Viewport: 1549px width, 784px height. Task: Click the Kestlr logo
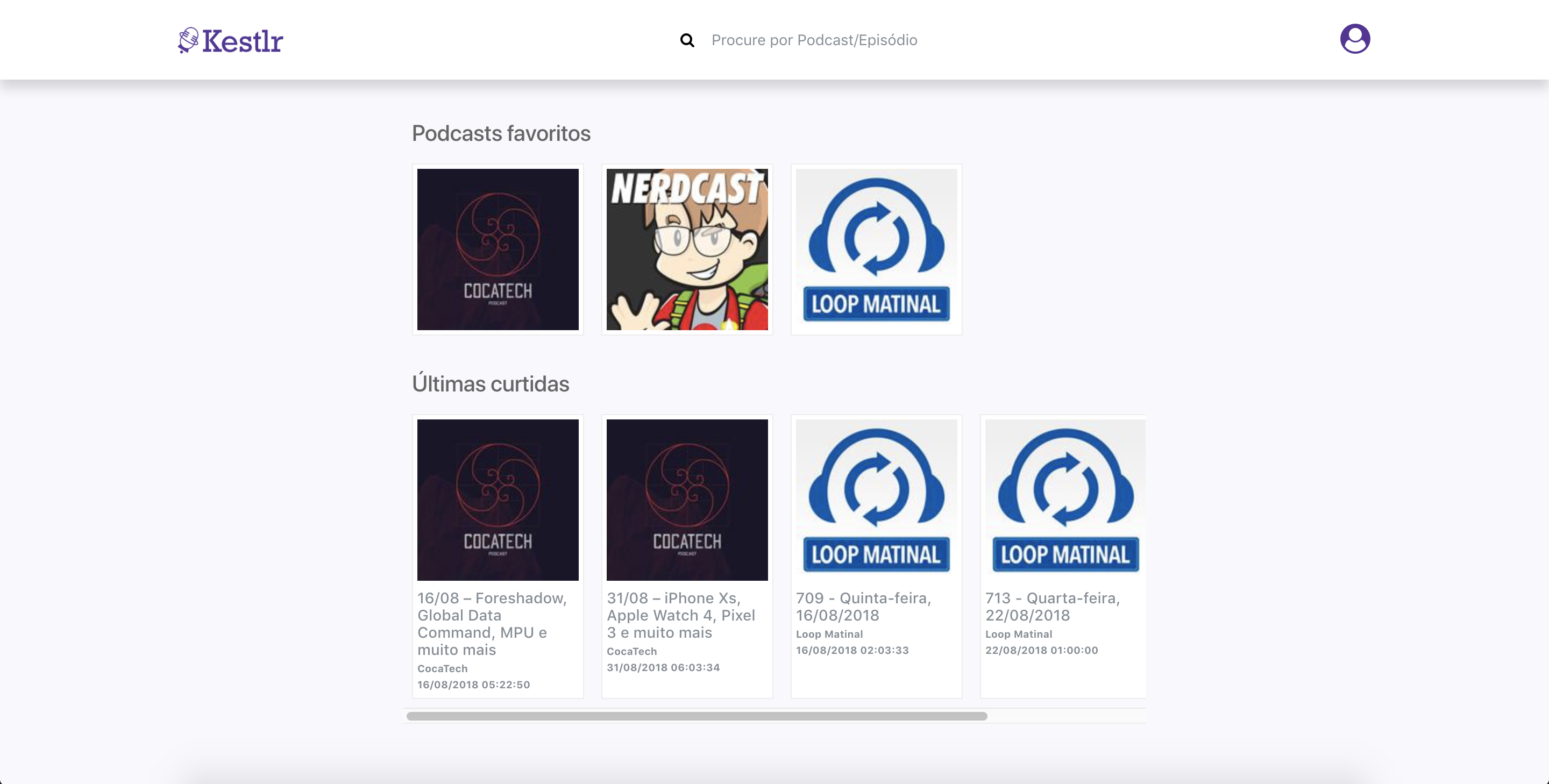(x=230, y=40)
